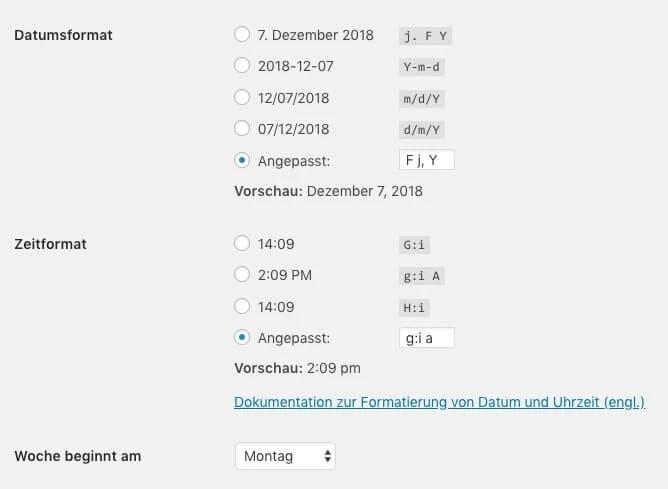Click the 'm/d/Y' format code label

(420, 98)
